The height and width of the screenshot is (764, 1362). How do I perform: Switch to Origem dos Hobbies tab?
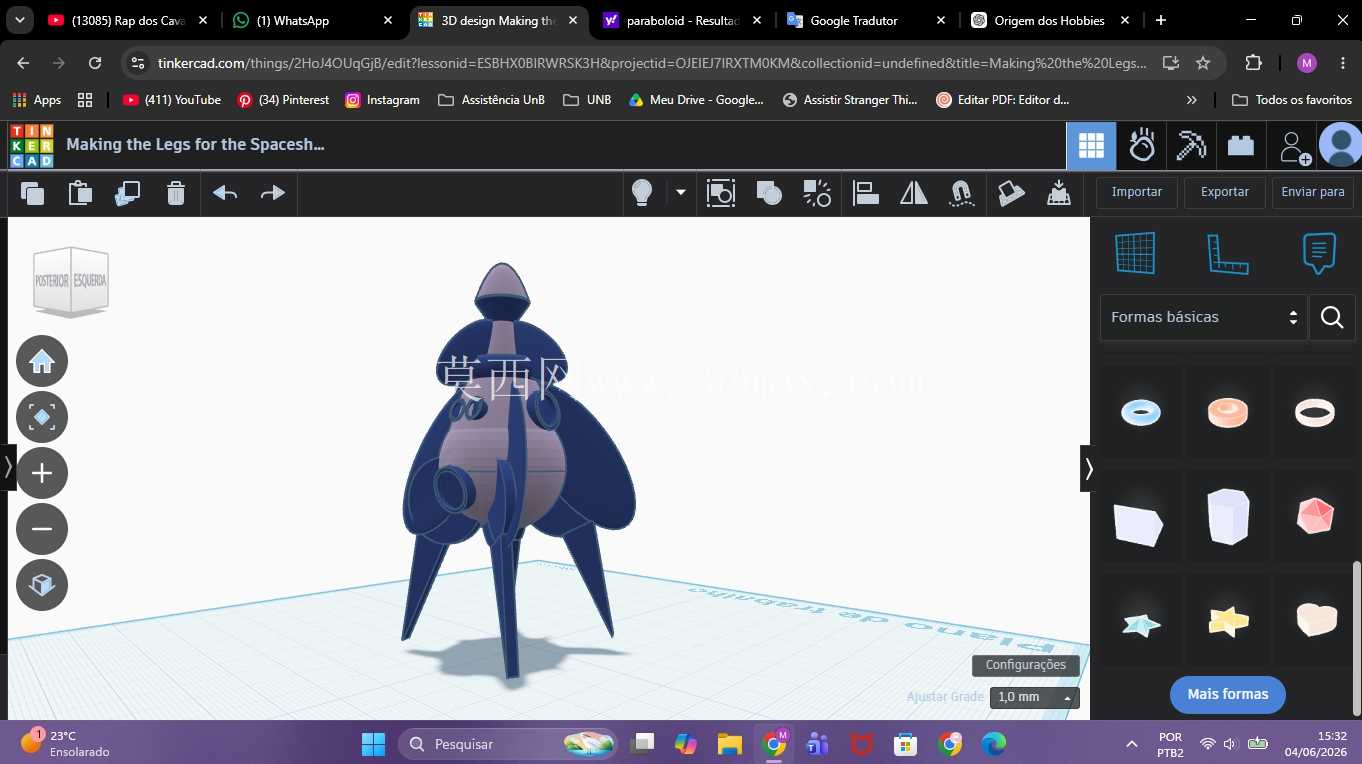coord(1051,20)
